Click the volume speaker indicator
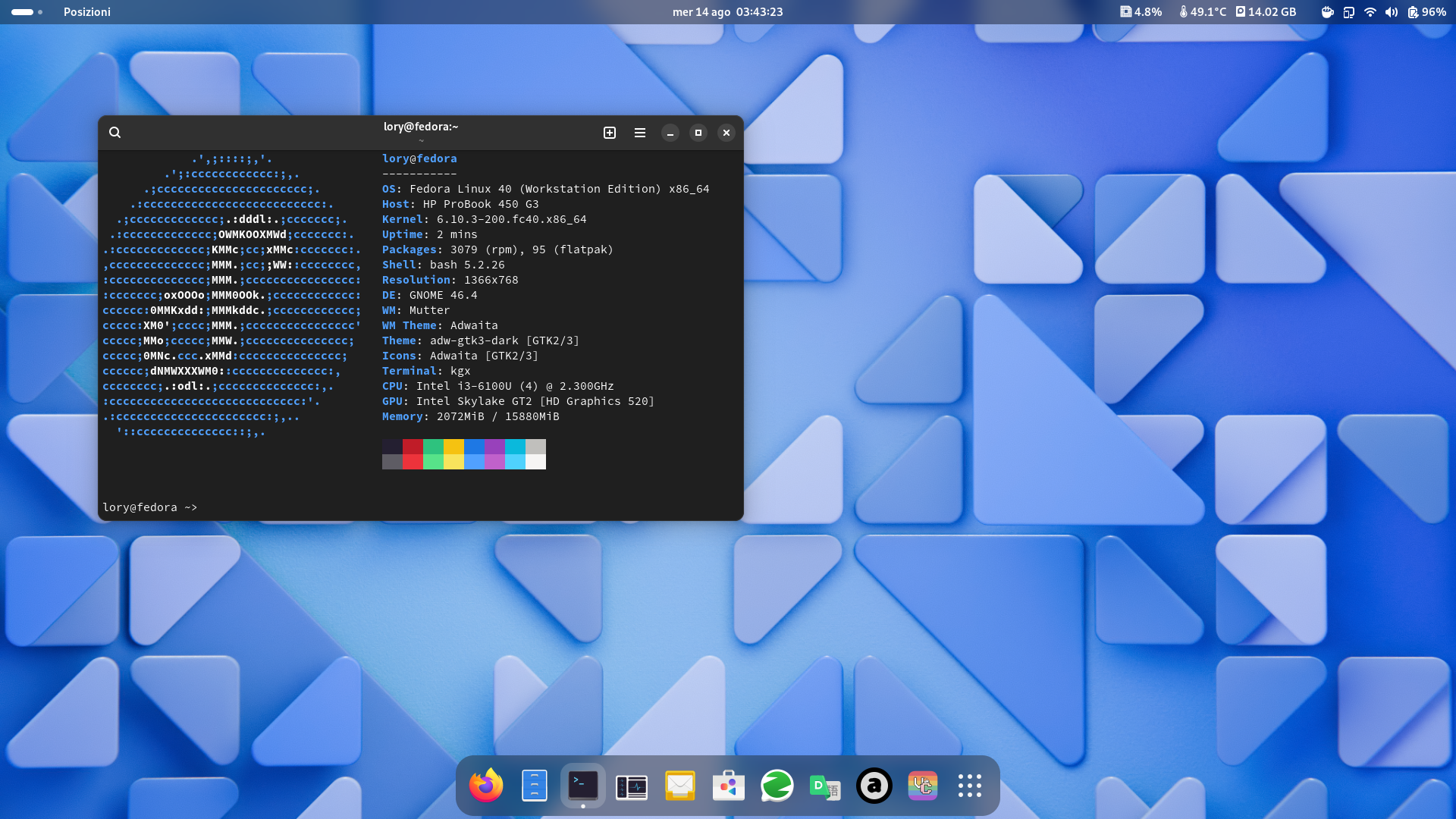This screenshot has height=819, width=1456. point(1391,12)
